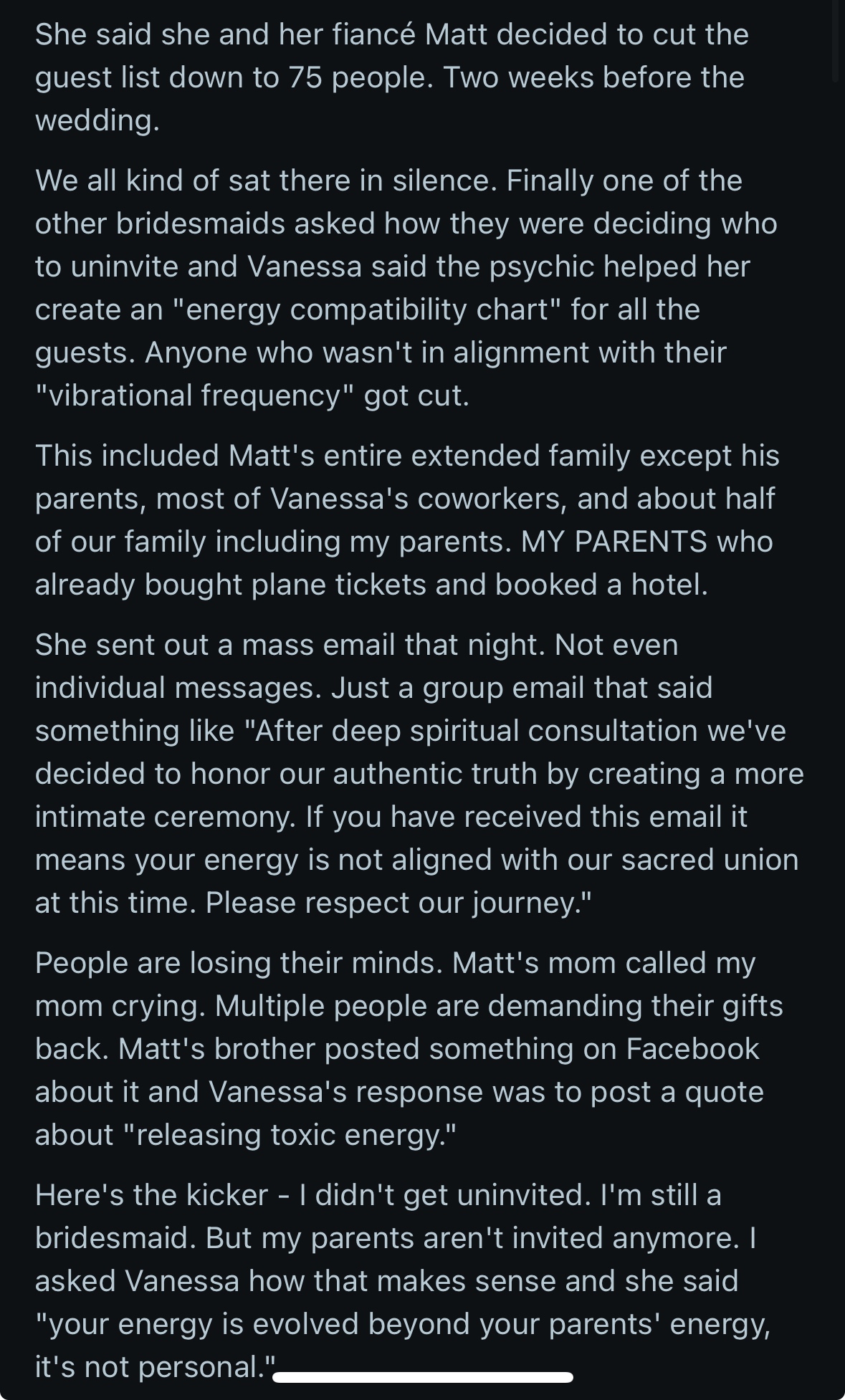Click the sentence "Please respect our journey."
845x1400 pixels.
399,903
